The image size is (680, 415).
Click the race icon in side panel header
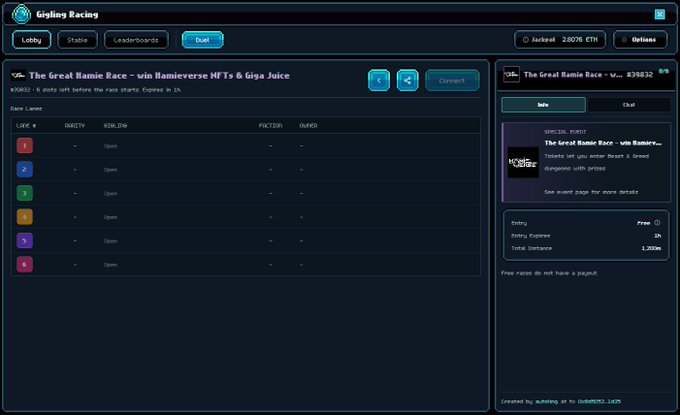pyautogui.click(x=511, y=75)
